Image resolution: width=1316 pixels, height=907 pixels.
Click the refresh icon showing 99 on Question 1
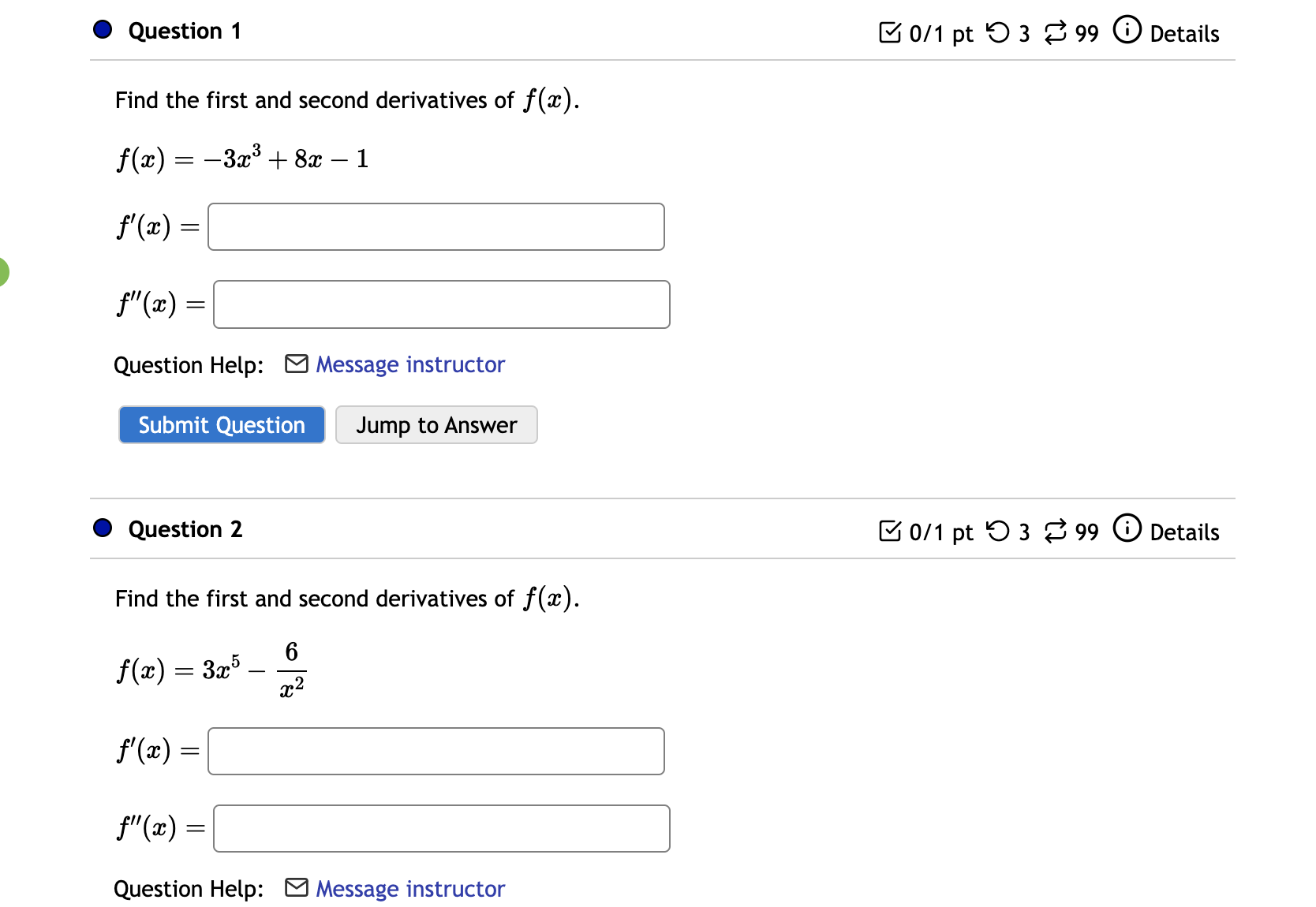pyautogui.click(x=1056, y=33)
